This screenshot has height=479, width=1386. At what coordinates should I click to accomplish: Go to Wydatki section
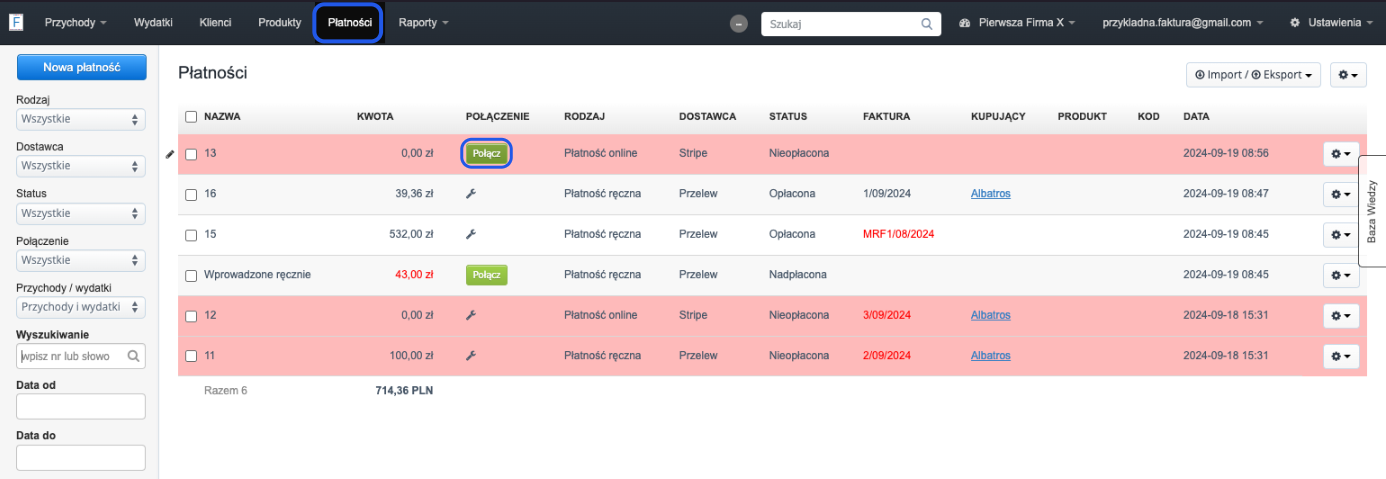pos(153,22)
